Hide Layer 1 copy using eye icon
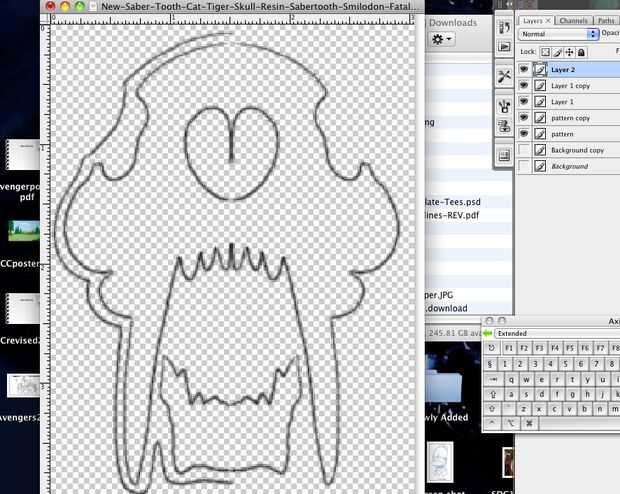This screenshot has height=494, width=620. click(524, 85)
